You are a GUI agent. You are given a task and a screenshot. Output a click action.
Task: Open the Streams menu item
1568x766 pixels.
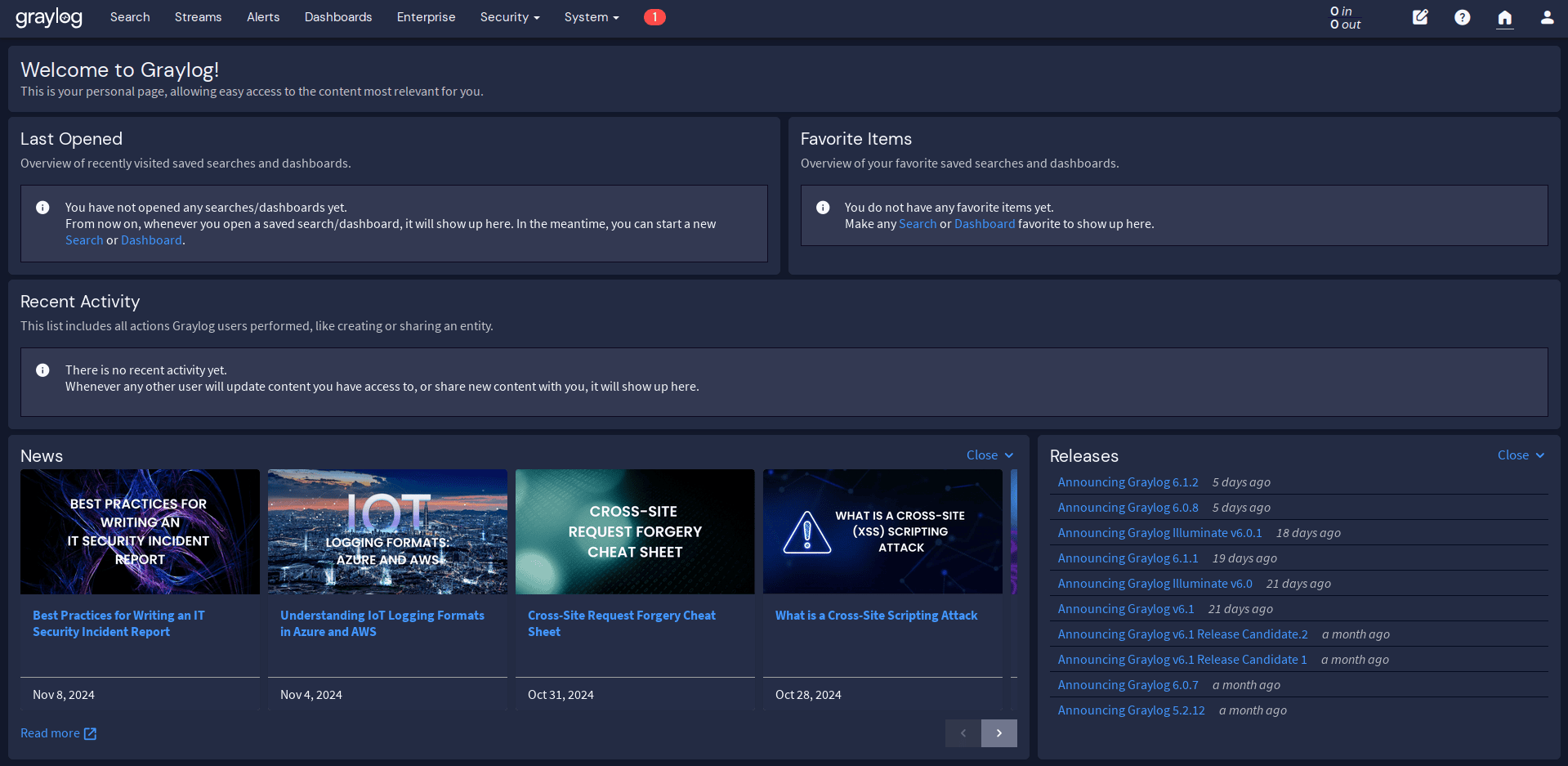(198, 17)
